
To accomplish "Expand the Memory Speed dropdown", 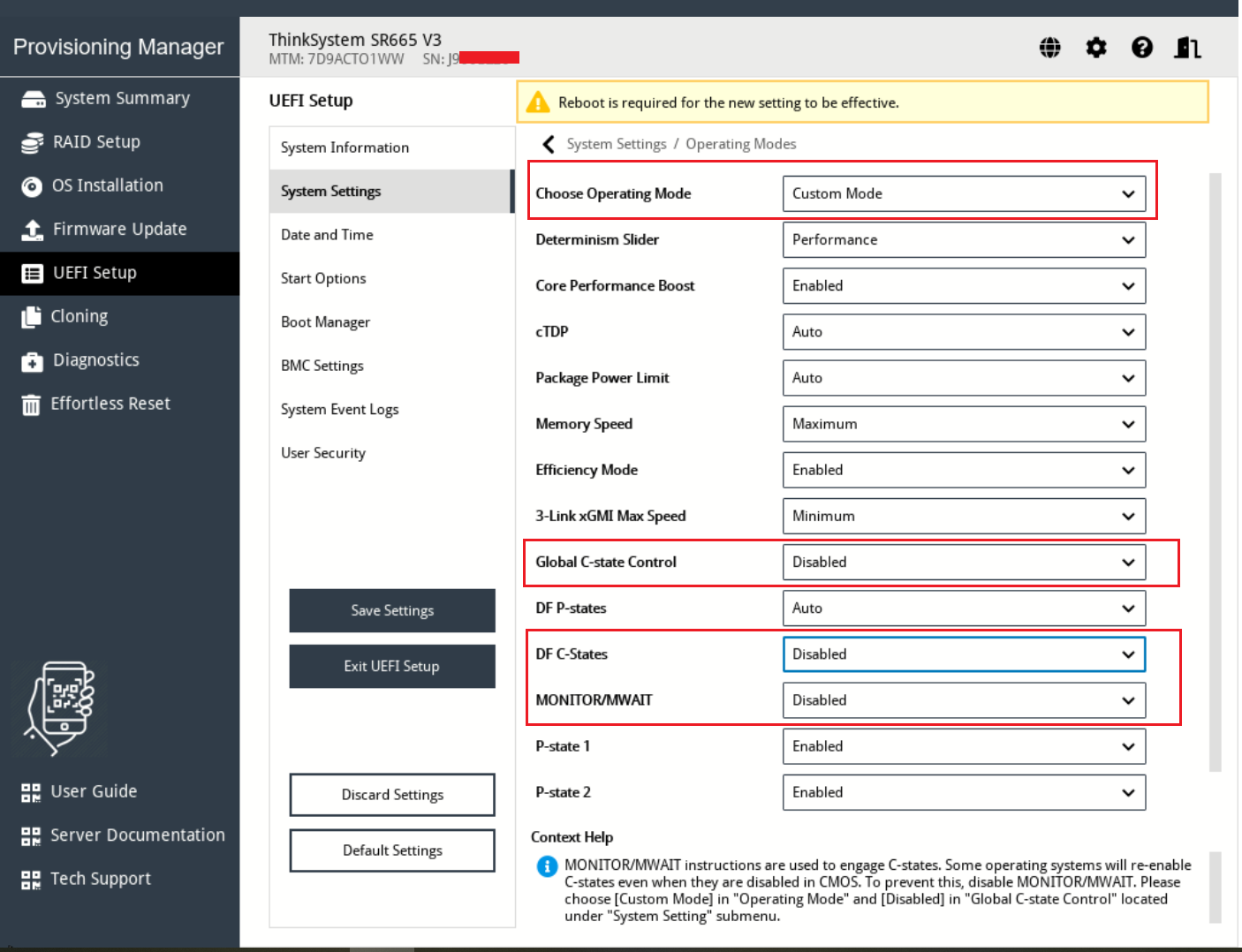I will point(964,424).
